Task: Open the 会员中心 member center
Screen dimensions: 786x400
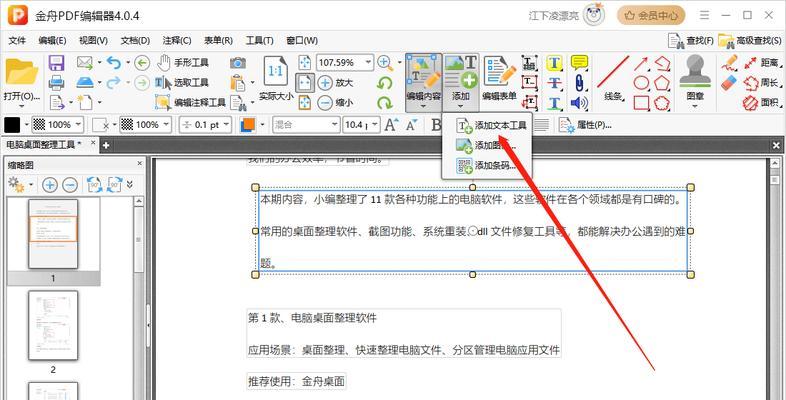Action: (651, 16)
